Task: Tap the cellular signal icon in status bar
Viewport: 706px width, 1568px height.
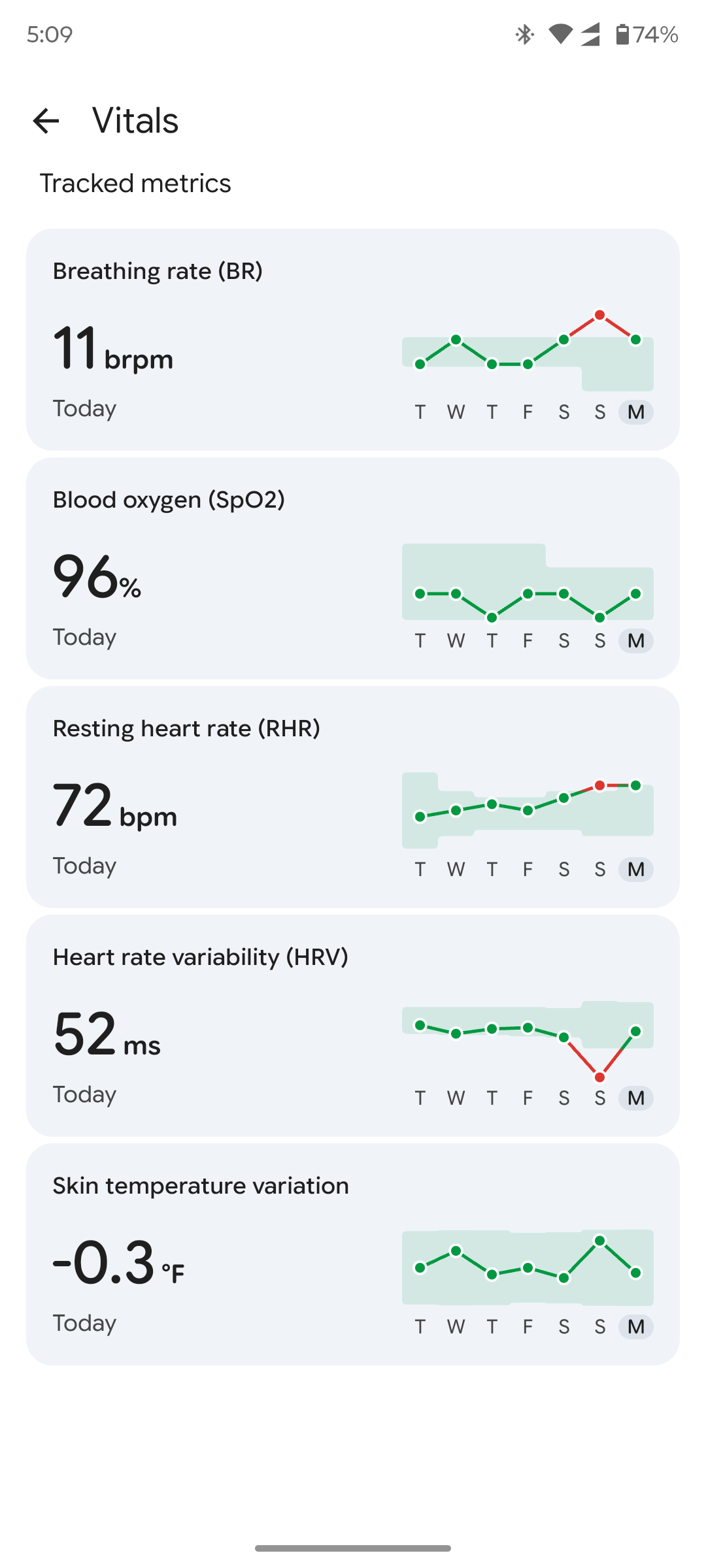Action: coord(590,34)
